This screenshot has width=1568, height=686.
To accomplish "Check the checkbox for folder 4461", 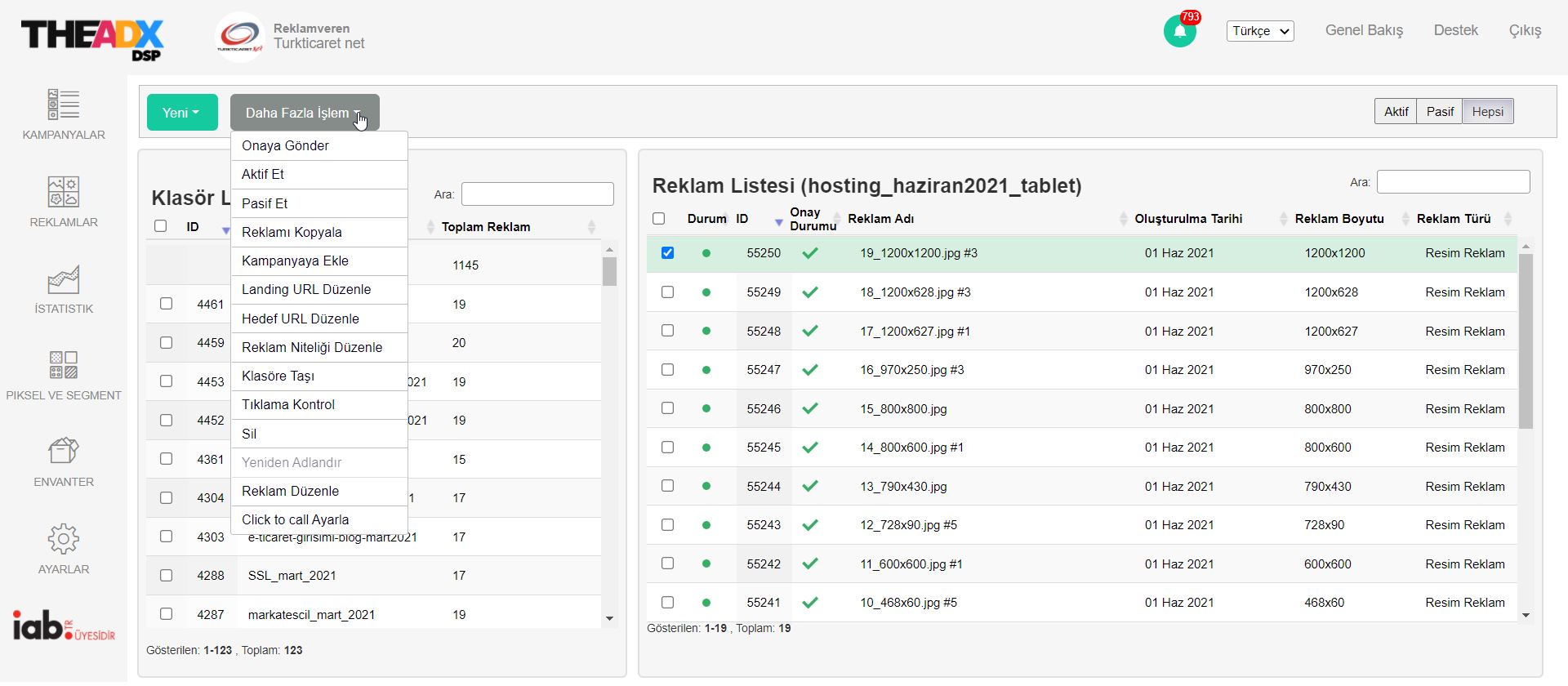I will tap(166, 304).
